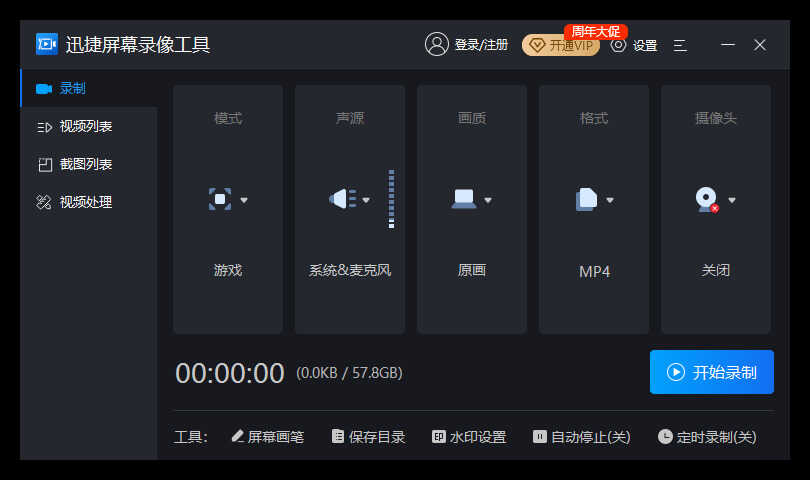The image size is (810, 480).
Task: Click the webcam disabled icon
Action: click(707, 199)
